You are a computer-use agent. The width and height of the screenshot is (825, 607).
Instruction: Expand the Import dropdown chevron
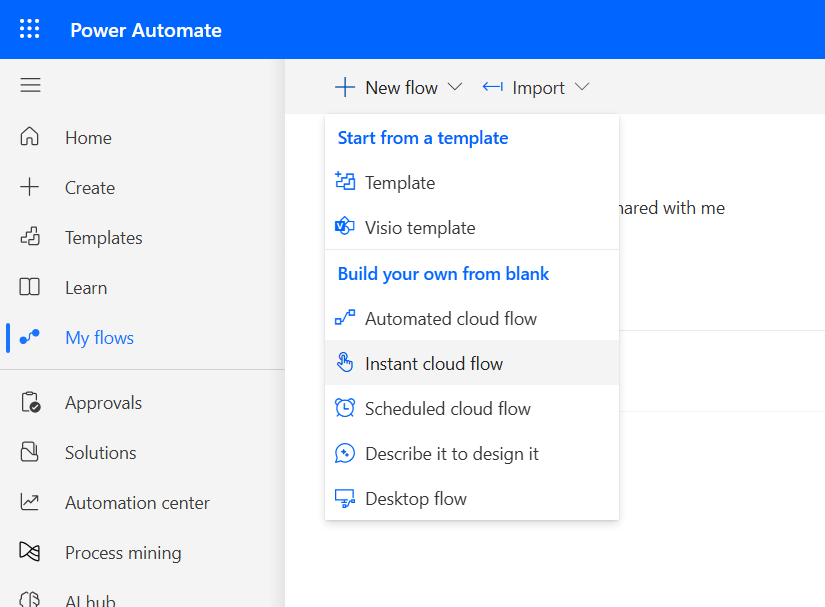click(583, 87)
